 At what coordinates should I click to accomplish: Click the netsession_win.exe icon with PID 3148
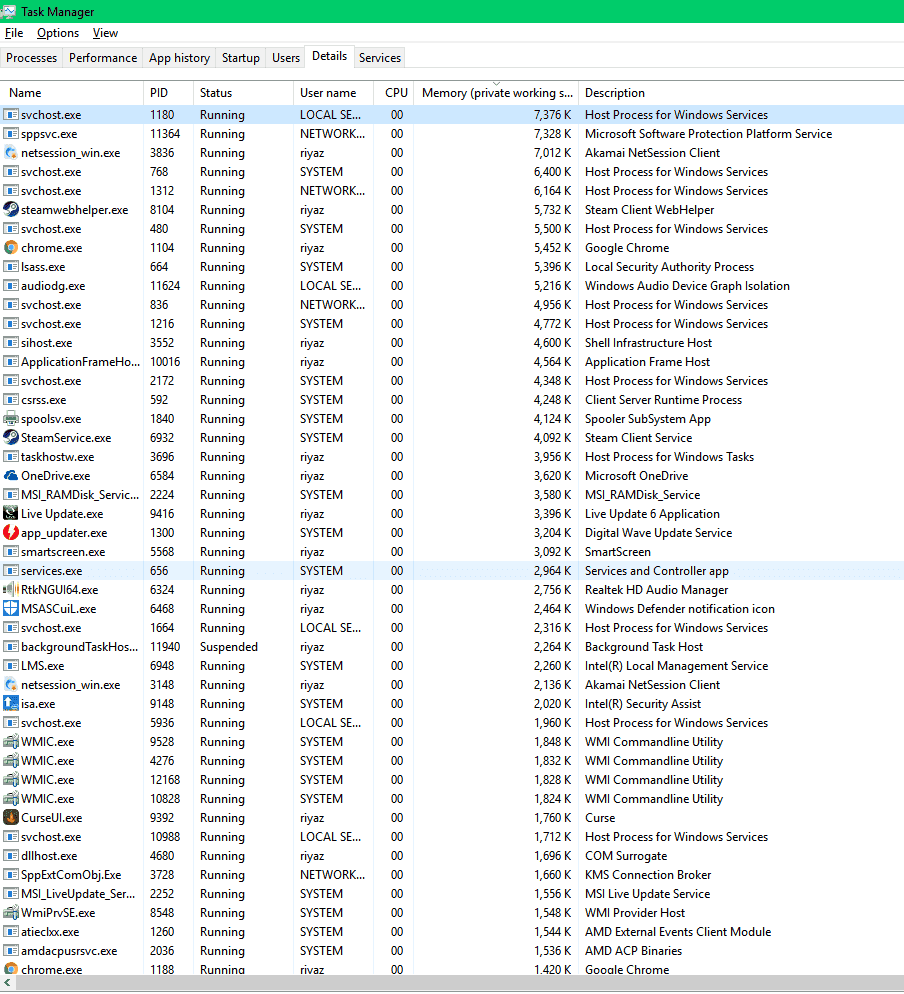click(x=10, y=685)
